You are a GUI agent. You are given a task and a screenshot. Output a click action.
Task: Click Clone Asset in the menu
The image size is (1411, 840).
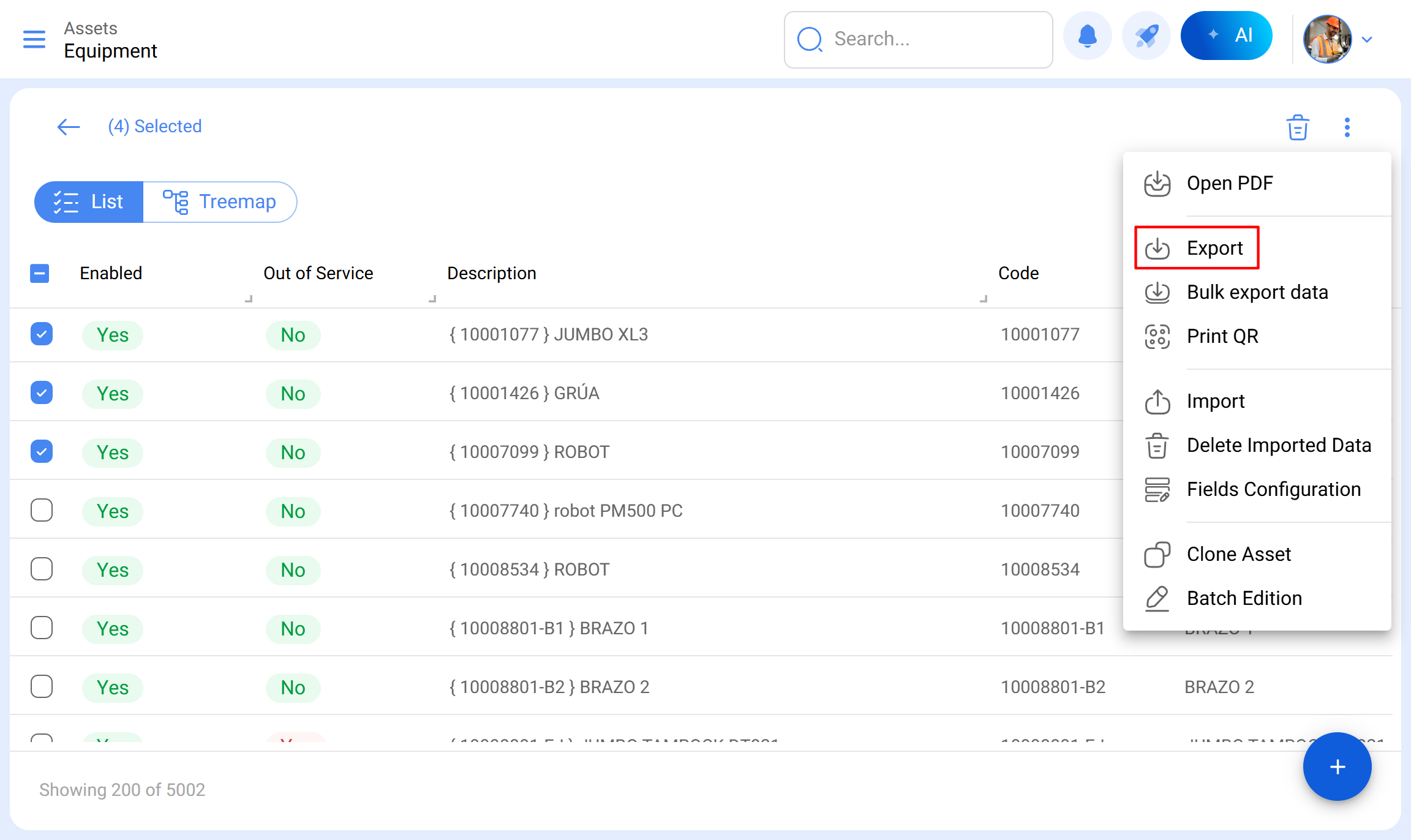click(1238, 554)
